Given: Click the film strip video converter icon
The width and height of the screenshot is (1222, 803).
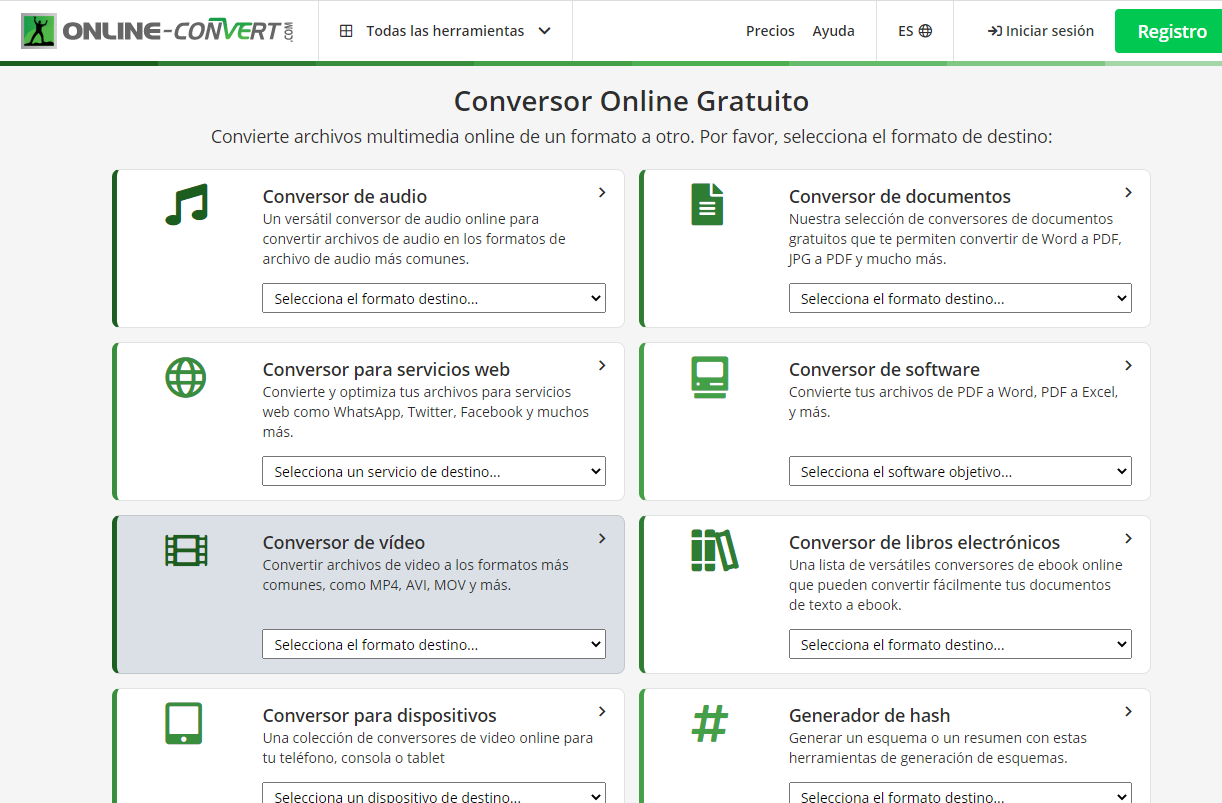Looking at the screenshot, I should click(x=186, y=550).
